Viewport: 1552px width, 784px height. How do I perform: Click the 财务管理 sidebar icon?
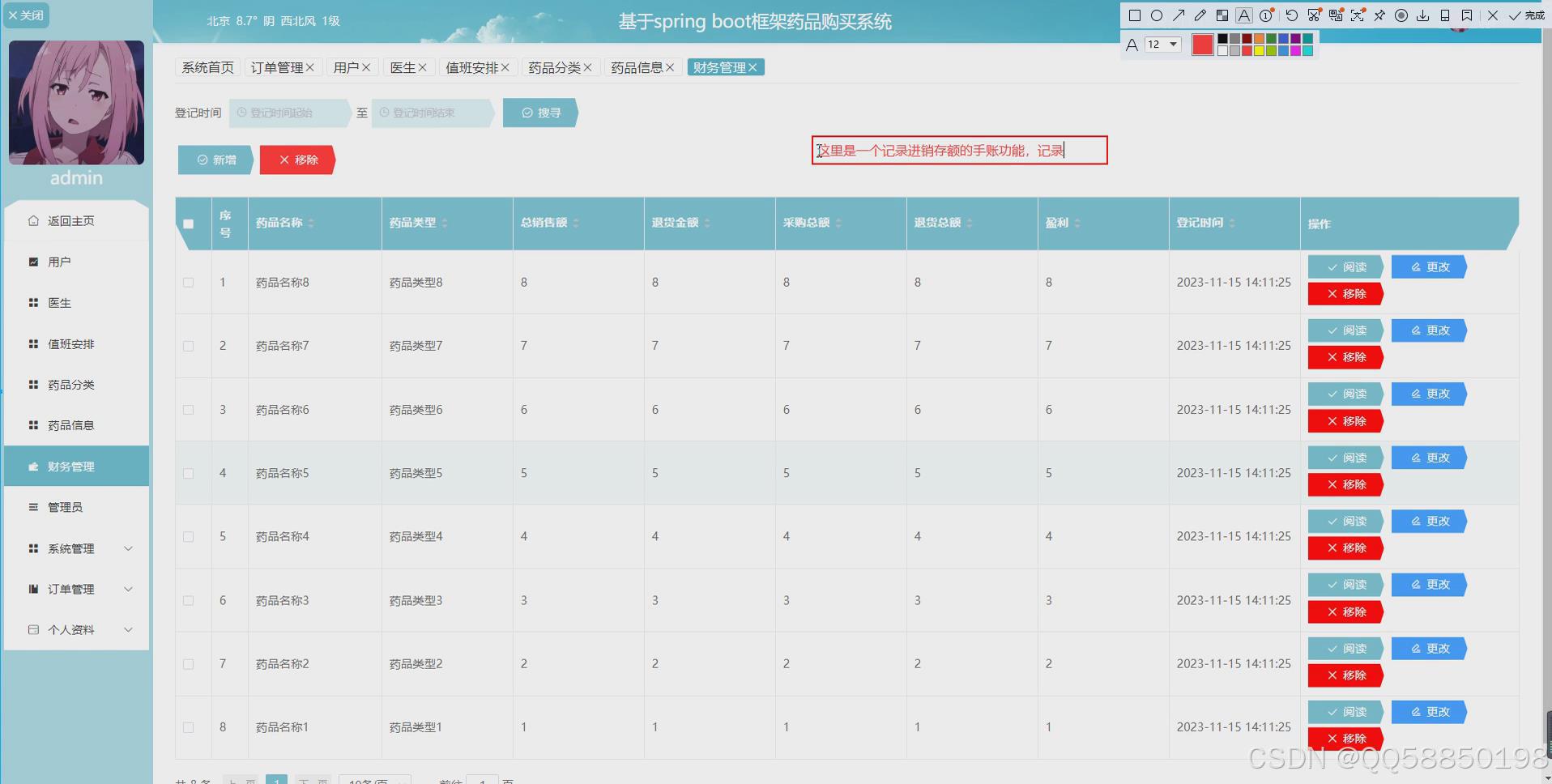(x=33, y=467)
